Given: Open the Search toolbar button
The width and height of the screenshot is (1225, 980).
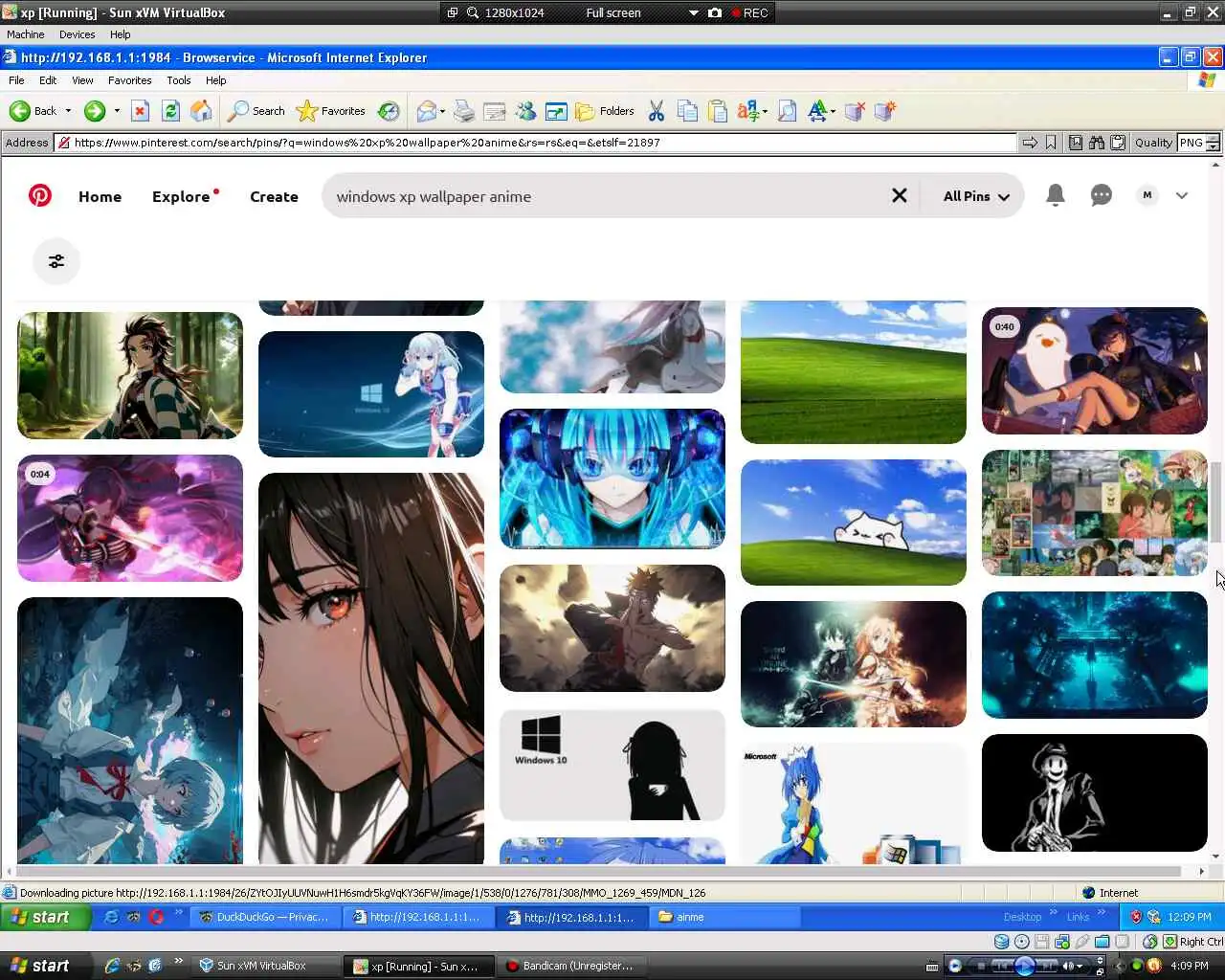Looking at the screenshot, I should [256, 111].
